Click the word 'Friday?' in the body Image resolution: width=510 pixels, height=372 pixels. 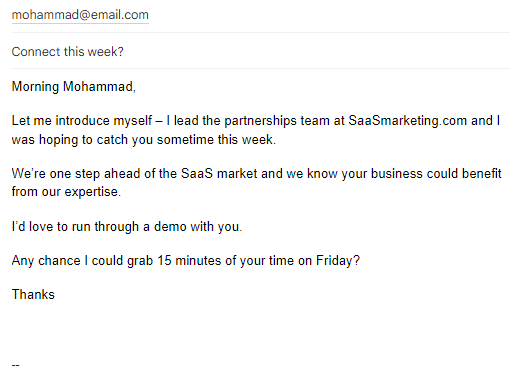338,261
